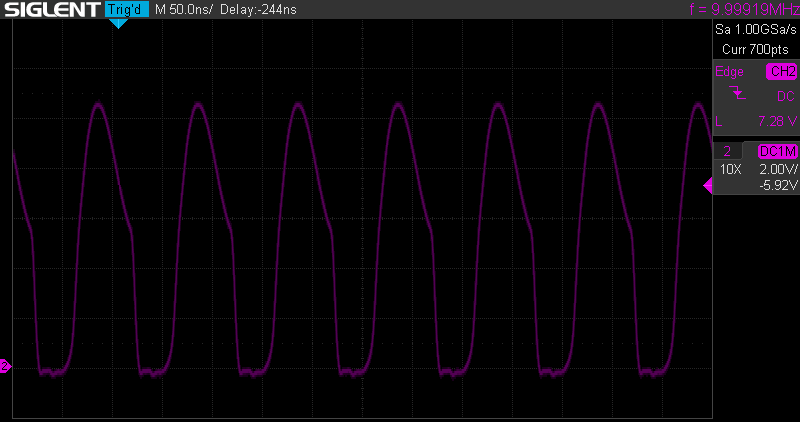Click the channel 2 ground level marker

(x=5, y=366)
